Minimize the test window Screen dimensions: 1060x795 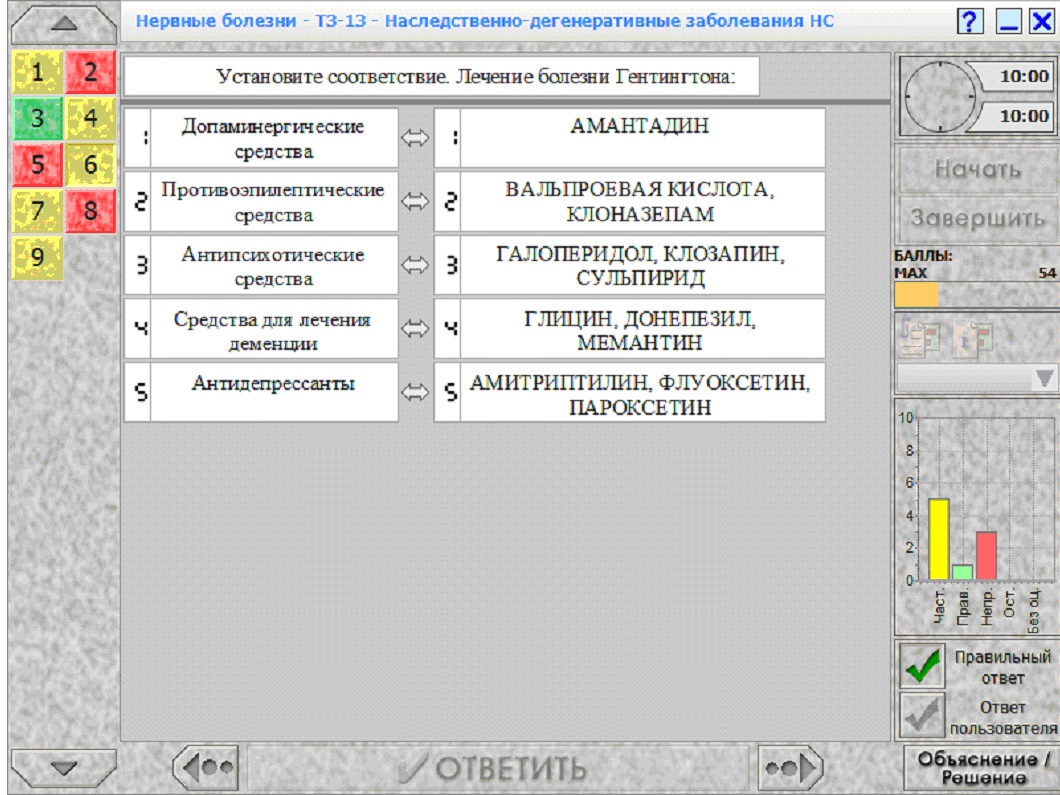tap(1008, 22)
